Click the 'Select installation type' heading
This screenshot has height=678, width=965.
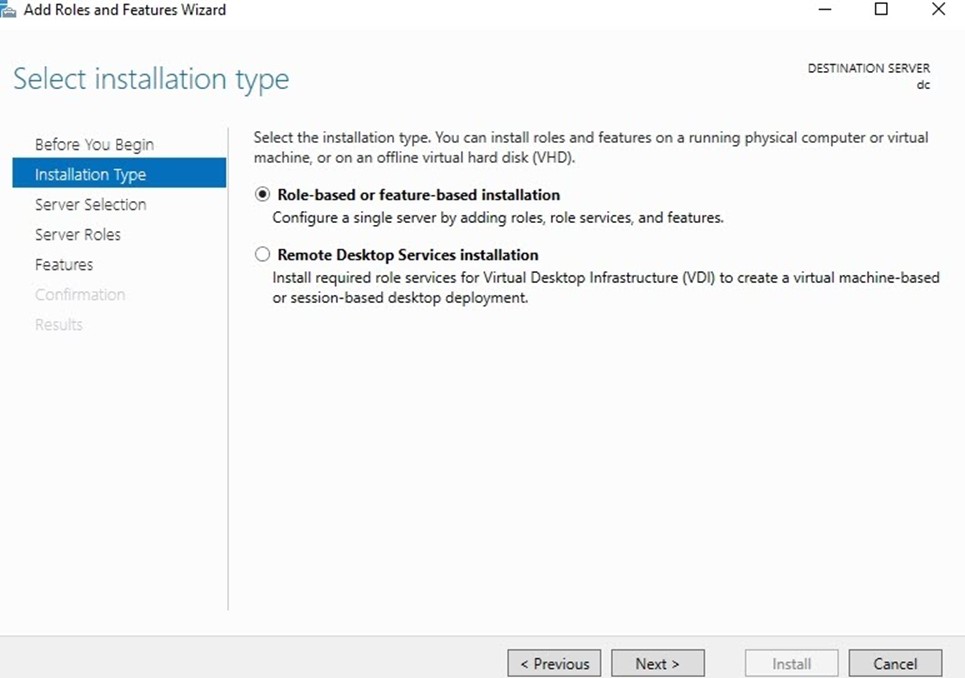click(x=151, y=79)
